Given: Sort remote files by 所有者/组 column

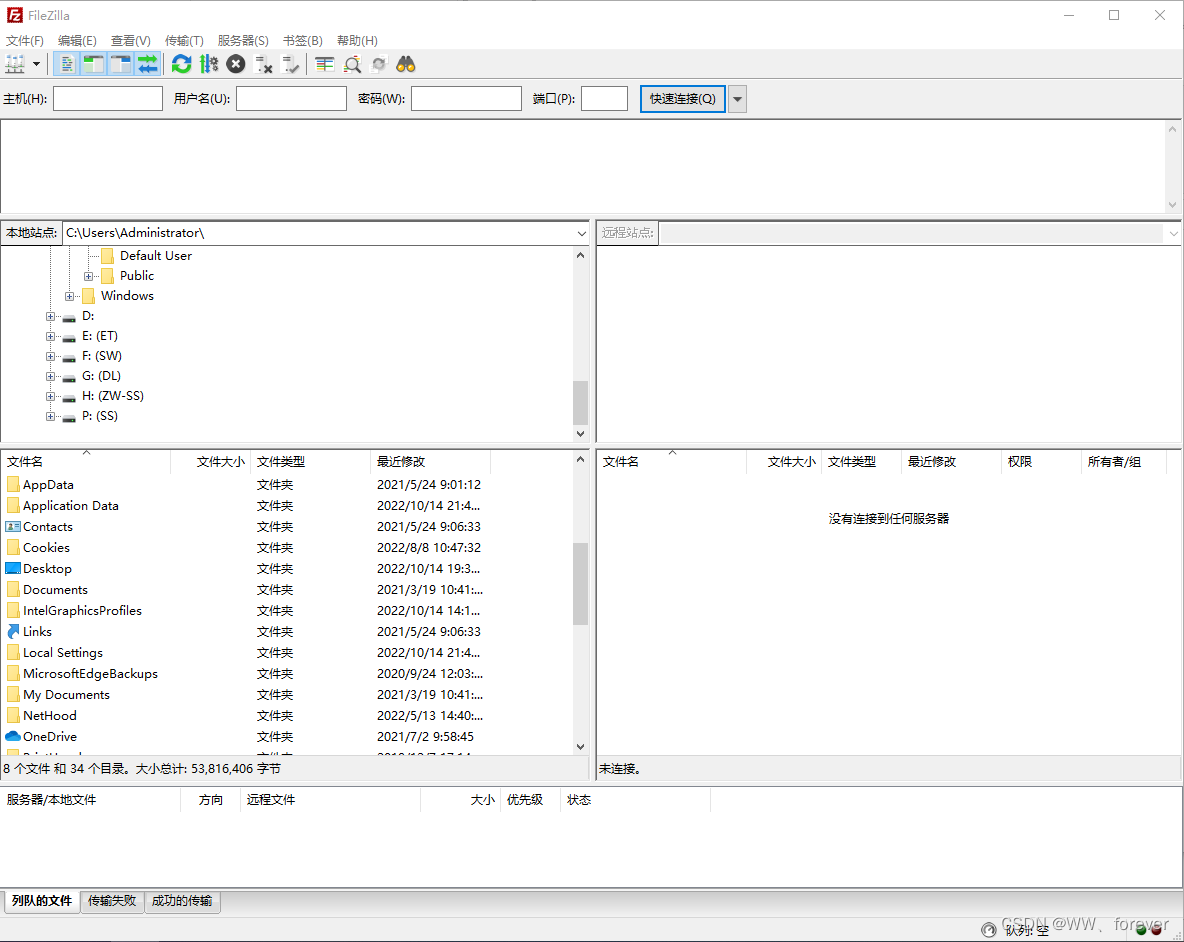Looking at the screenshot, I should tap(1124, 462).
